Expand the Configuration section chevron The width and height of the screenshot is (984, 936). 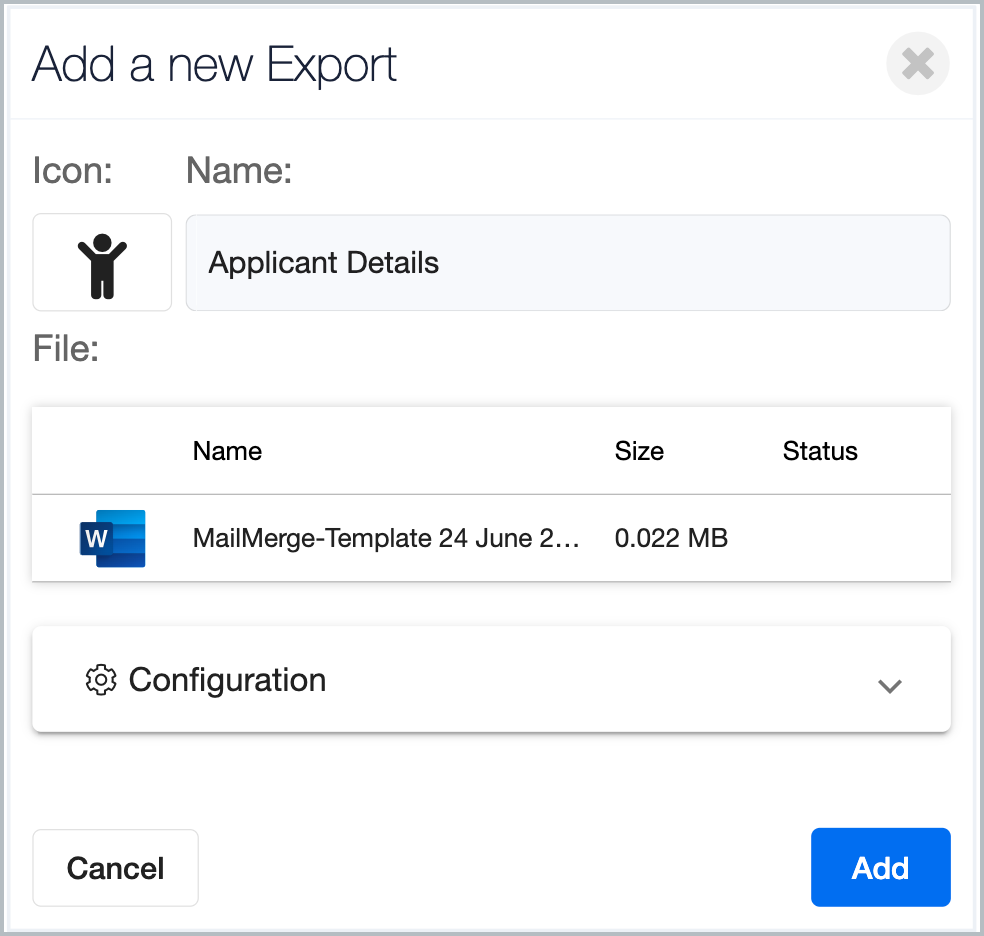pyautogui.click(x=889, y=686)
